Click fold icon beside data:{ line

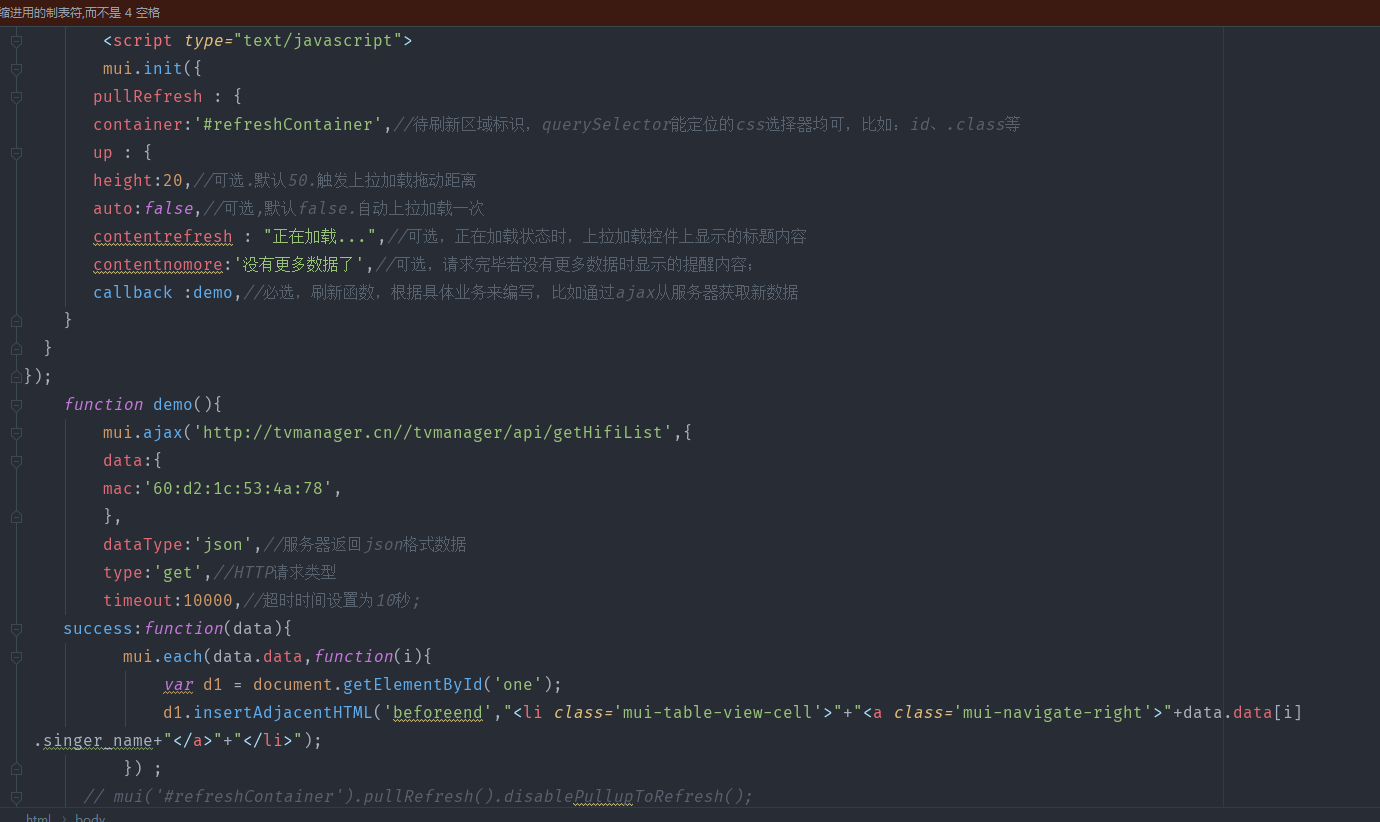16,461
